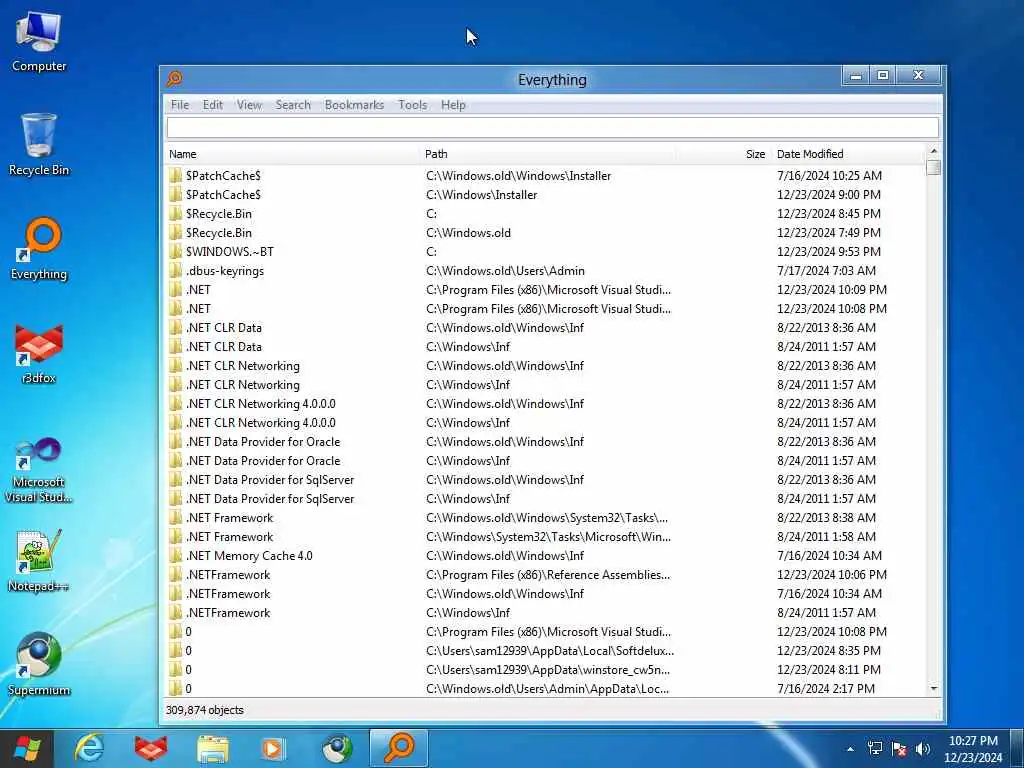Sort results by Date Modified column header
1024x768 pixels.
(848, 154)
